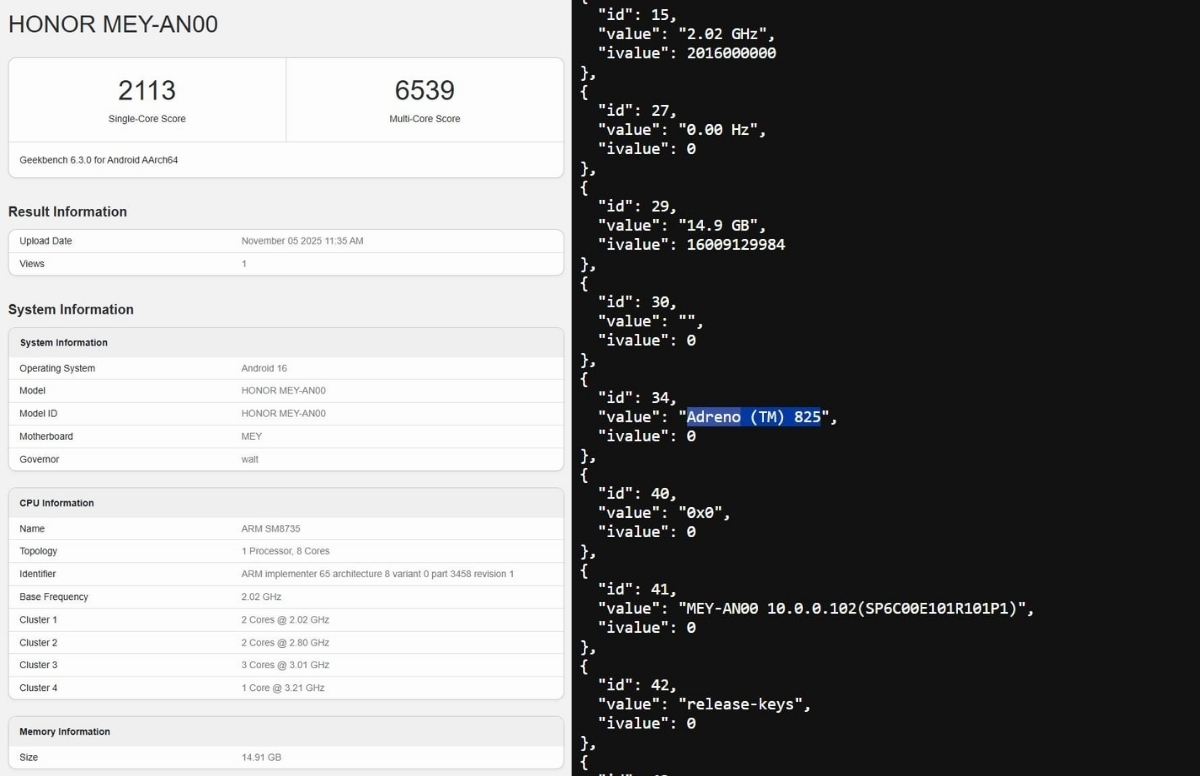This screenshot has width=1200, height=776.
Task: Select the CPU name ARM SM8735
Action: point(269,528)
